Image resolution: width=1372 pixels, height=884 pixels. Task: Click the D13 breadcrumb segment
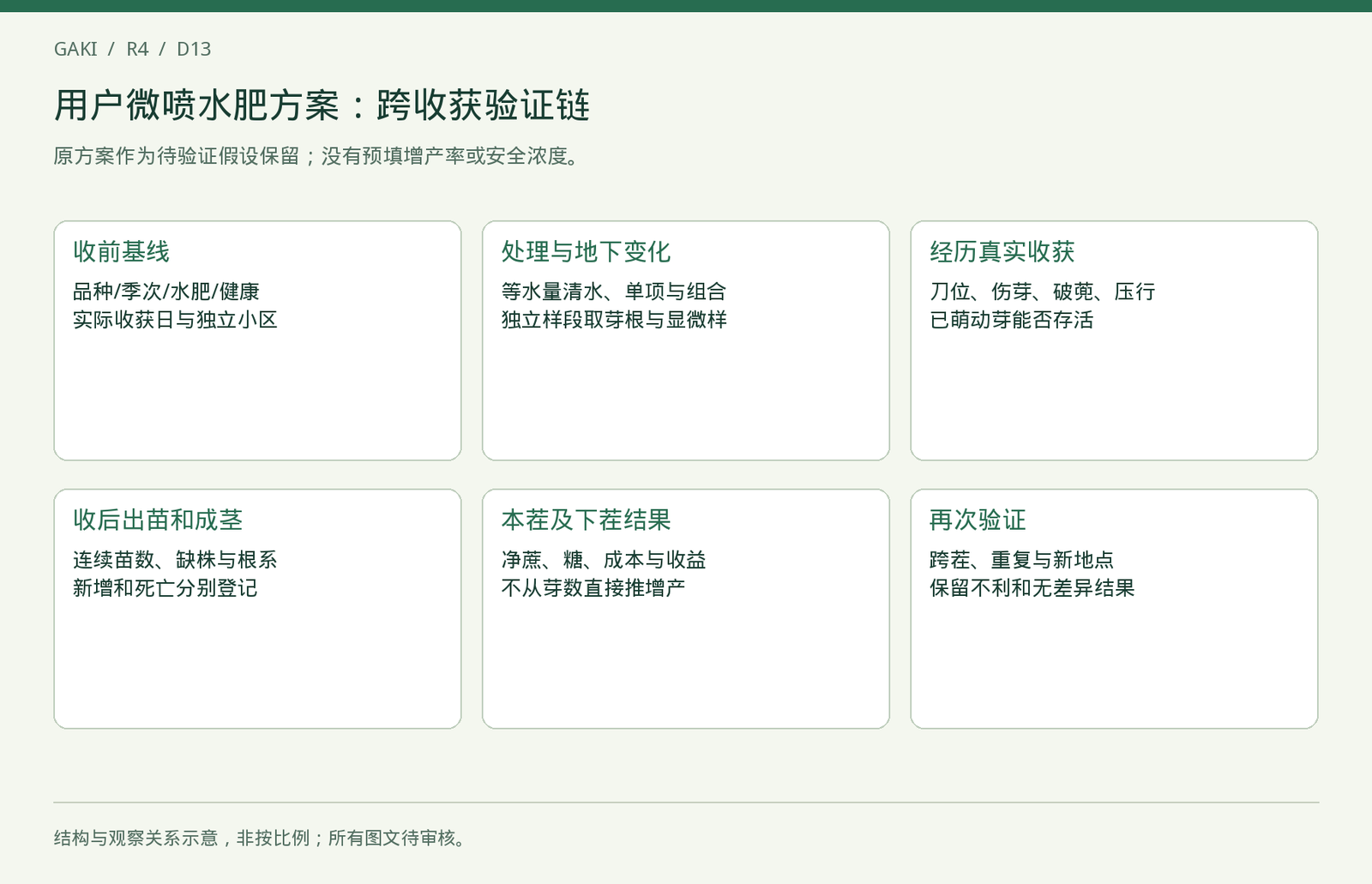194,49
